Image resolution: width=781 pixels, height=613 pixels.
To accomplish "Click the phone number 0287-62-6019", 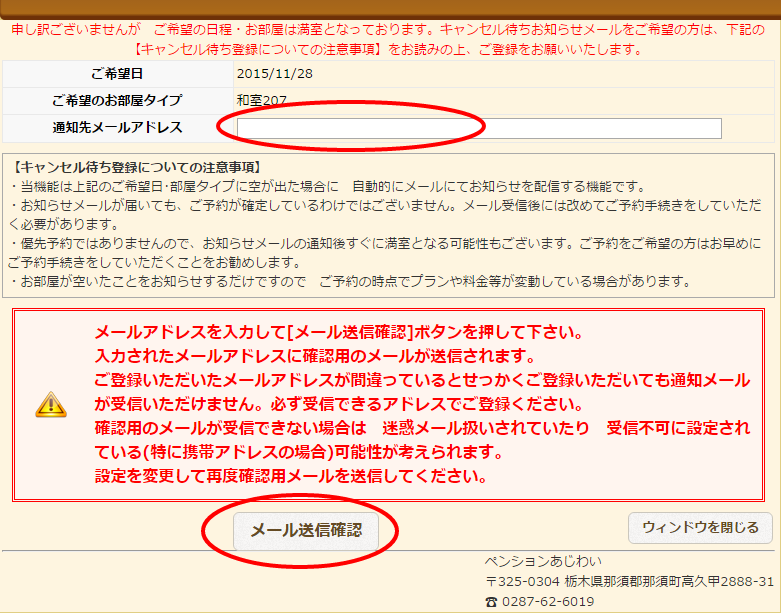I will pyautogui.click(x=548, y=602).
